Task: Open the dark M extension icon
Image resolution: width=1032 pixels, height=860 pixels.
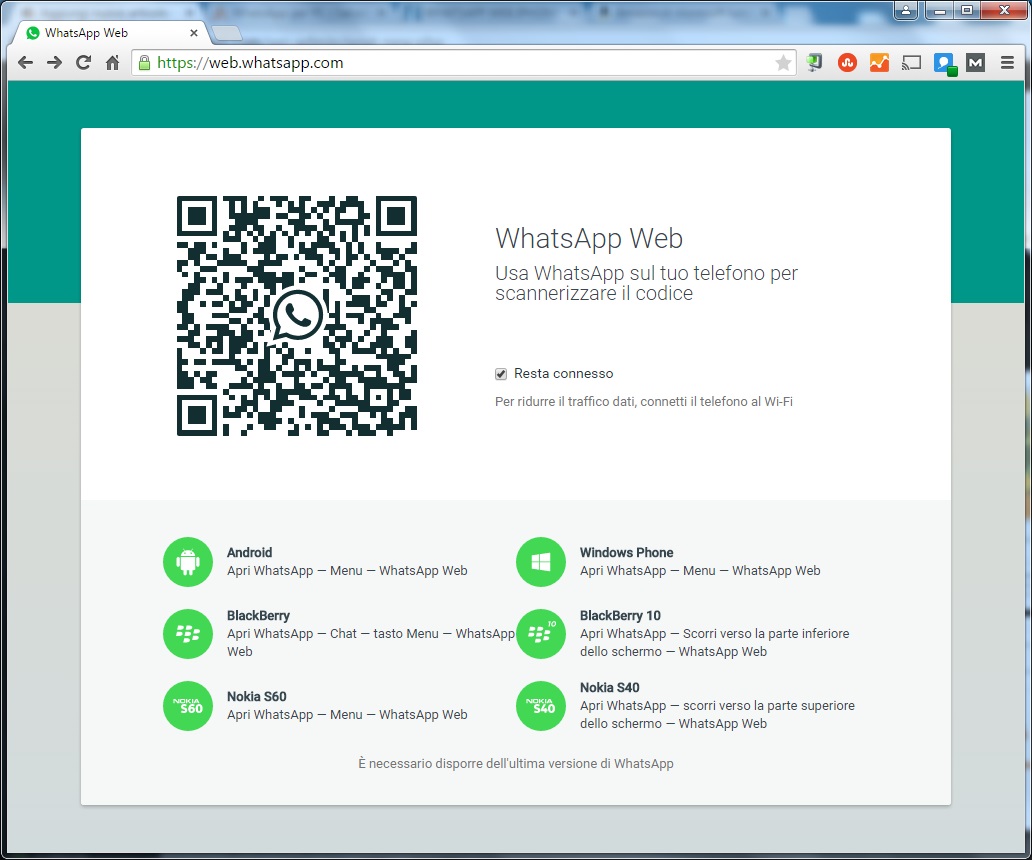Action: tap(975, 63)
